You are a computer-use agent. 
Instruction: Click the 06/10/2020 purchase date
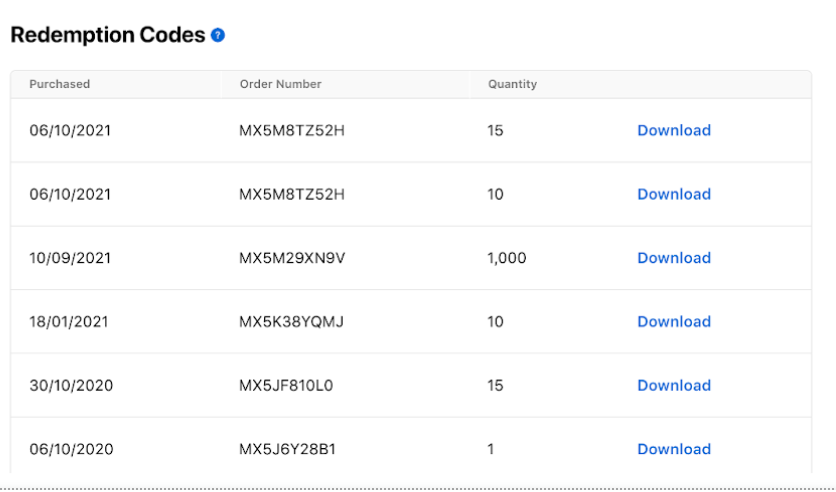[x=71, y=449]
